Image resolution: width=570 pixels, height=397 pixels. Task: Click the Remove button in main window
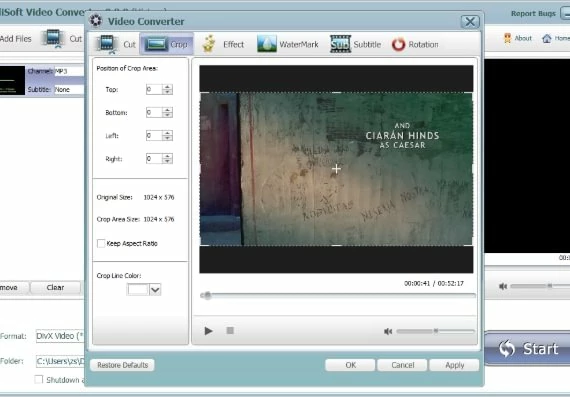(13, 287)
